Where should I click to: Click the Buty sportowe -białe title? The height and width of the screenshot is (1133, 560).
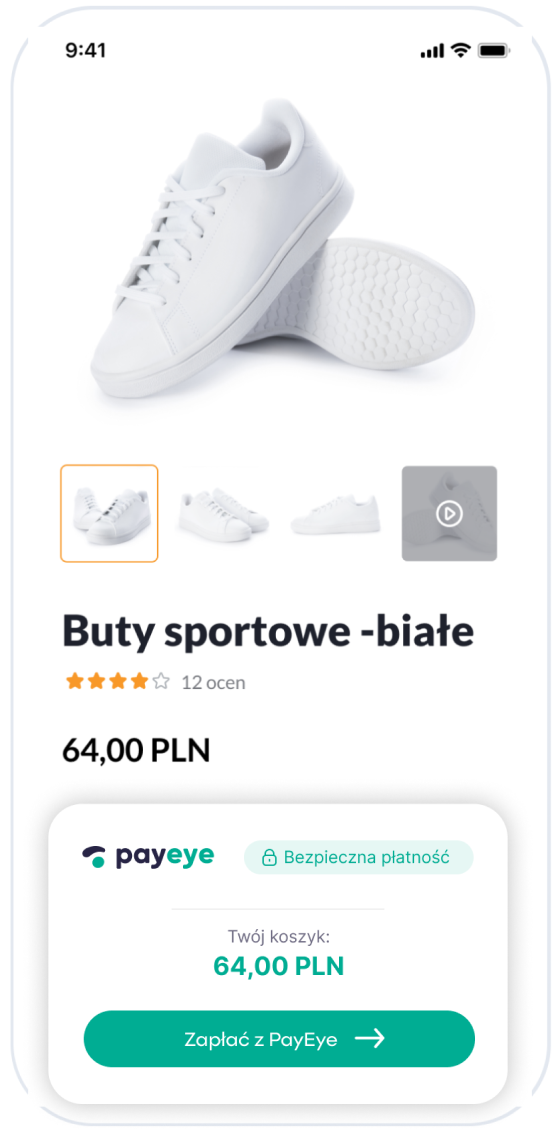(x=268, y=632)
